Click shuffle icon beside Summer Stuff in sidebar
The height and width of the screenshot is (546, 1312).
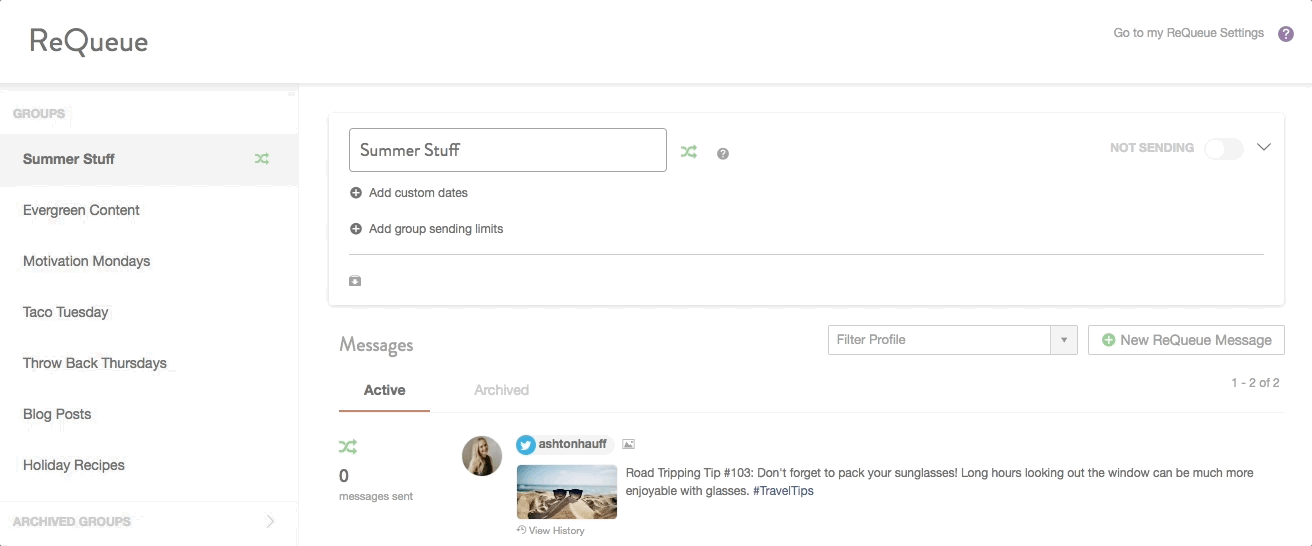pyautogui.click(x=262, y=159)
